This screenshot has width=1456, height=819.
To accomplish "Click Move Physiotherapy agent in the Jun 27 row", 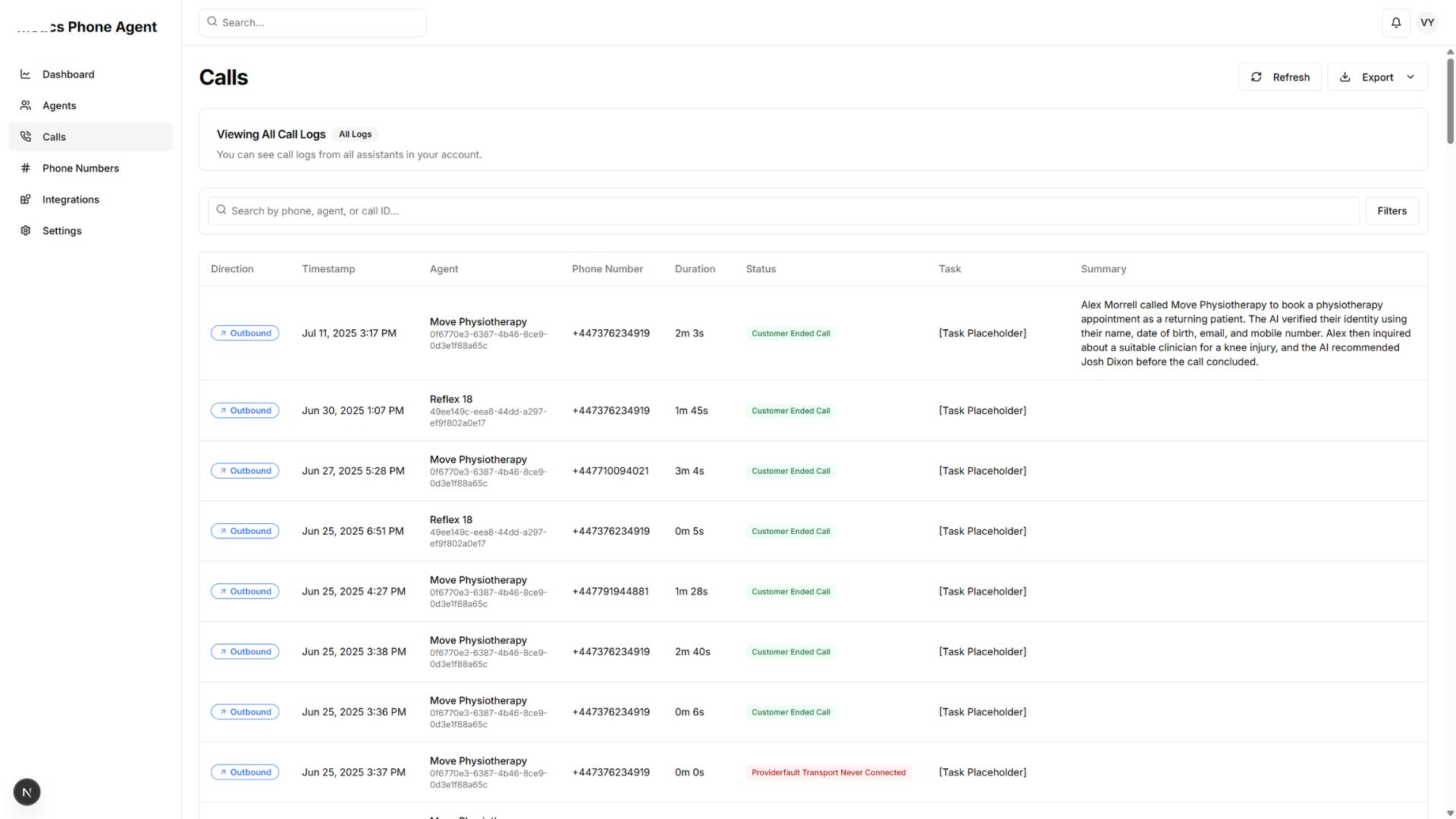I will coord(479,460).
